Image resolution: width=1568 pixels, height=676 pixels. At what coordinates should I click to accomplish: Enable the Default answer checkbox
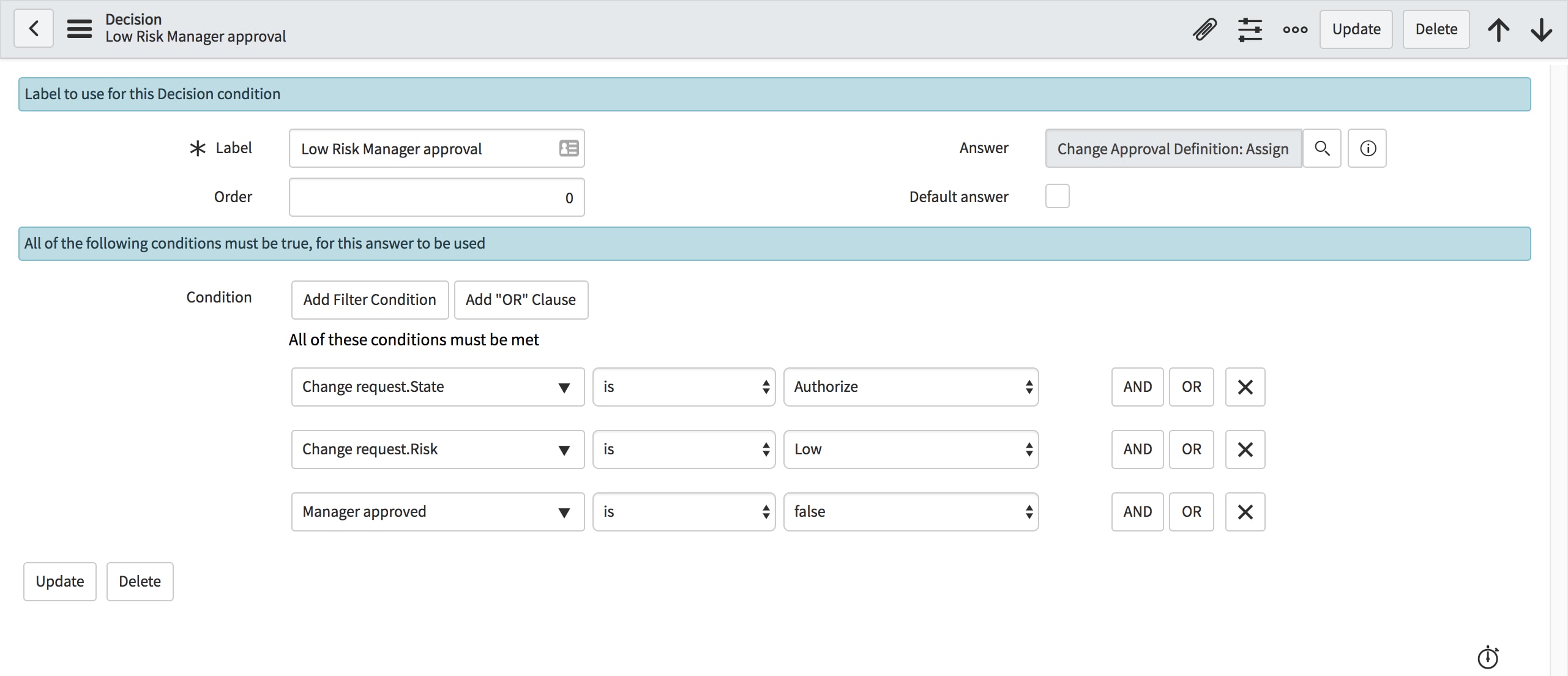[x=1058, y=196]
